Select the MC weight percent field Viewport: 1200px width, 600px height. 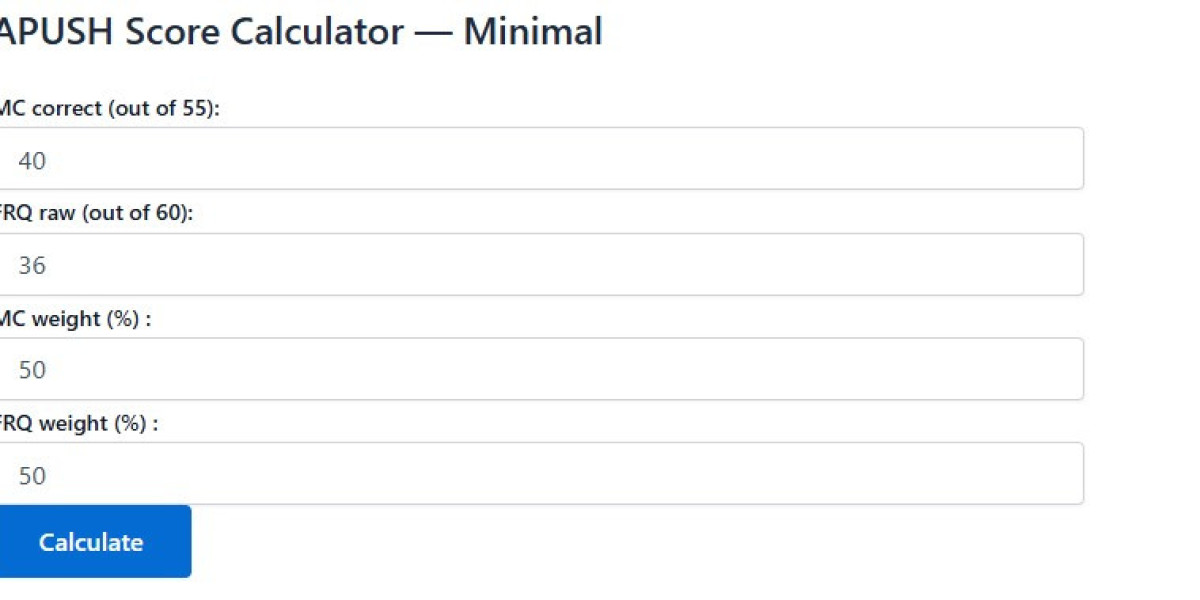click(x=540, y=369)
